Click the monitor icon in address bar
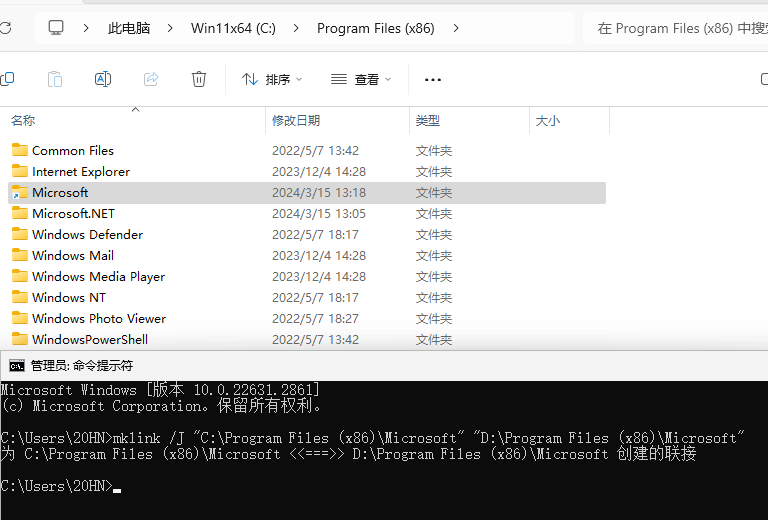This screenshot has width=768, height=520. click(x=56, y=28)
